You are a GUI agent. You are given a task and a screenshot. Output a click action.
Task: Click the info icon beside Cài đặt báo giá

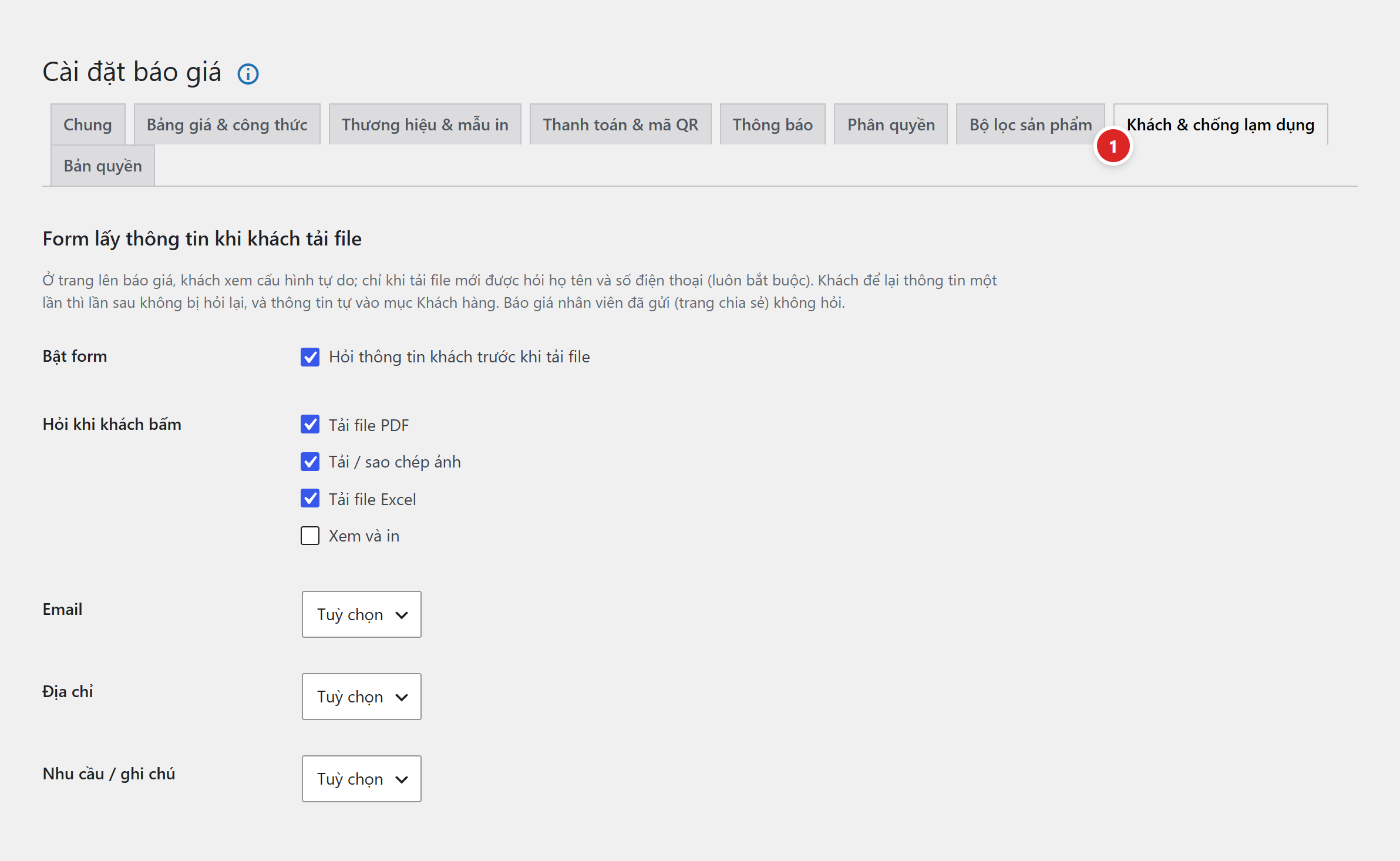pos(248,74)
